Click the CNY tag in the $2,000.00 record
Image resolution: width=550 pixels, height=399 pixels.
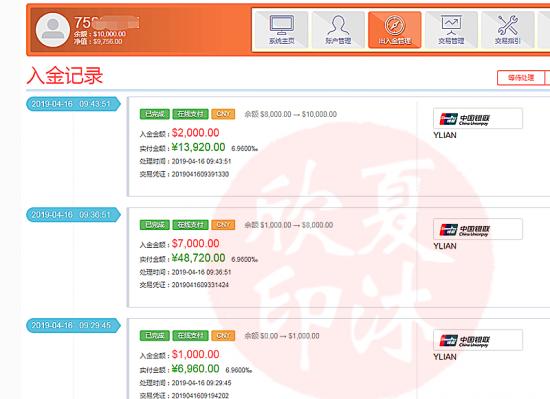tap(223, 114)
